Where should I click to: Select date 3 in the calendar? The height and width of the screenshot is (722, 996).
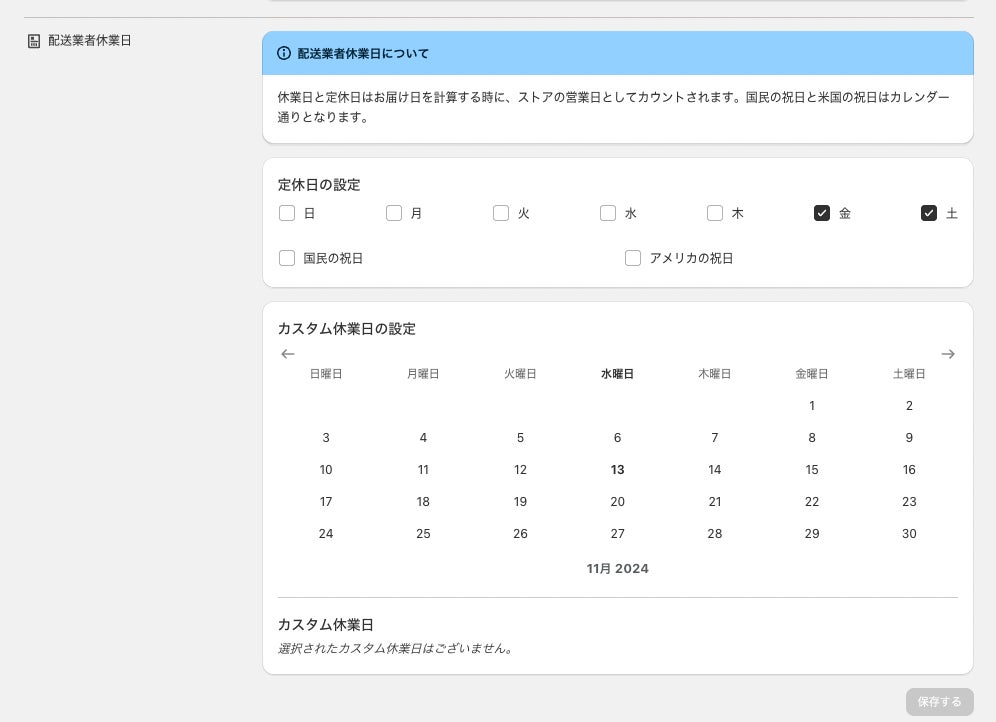(x=326, y=438)
